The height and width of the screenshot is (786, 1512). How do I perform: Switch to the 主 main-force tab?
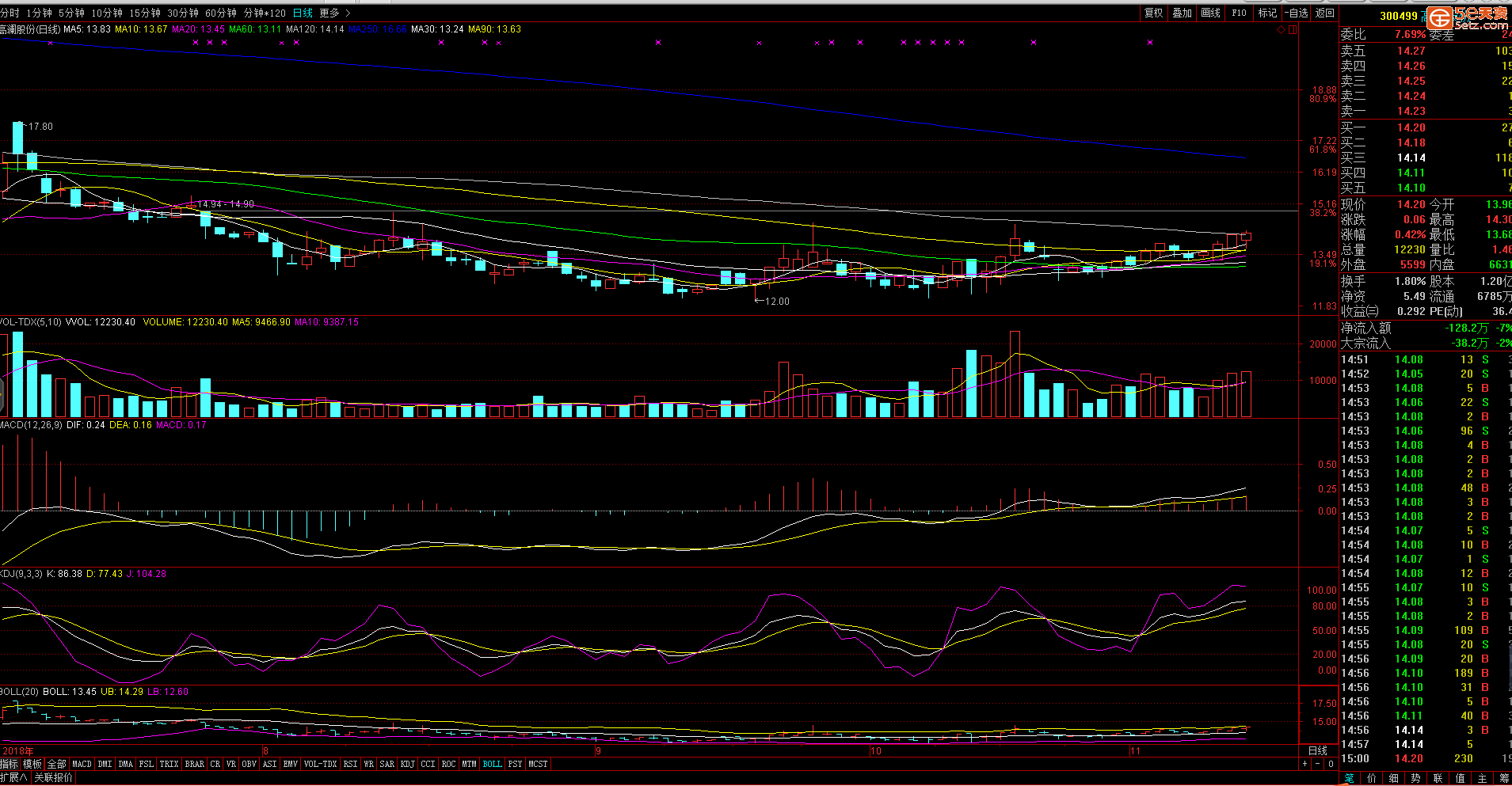[1482, 778]
